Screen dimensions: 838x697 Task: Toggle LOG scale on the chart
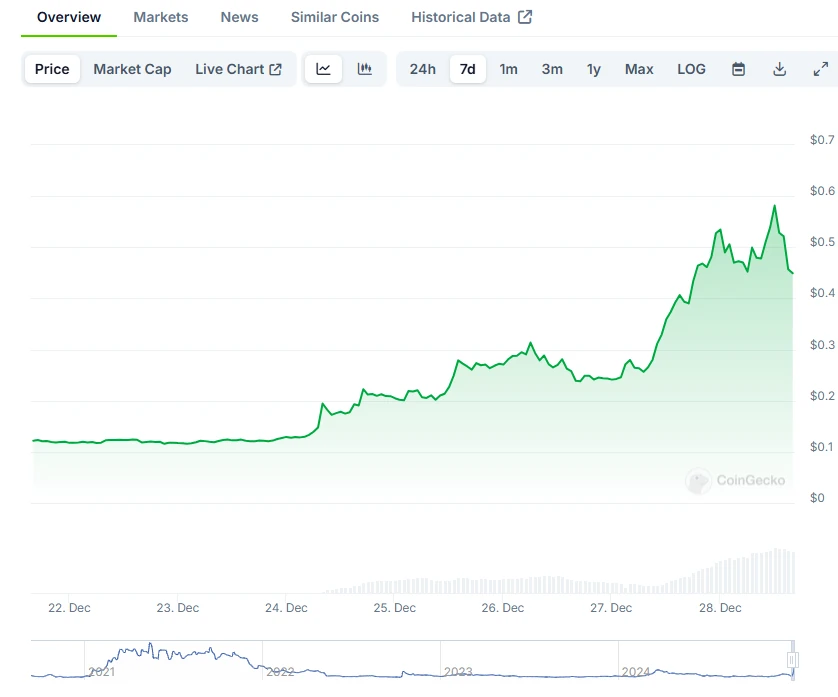691,69
